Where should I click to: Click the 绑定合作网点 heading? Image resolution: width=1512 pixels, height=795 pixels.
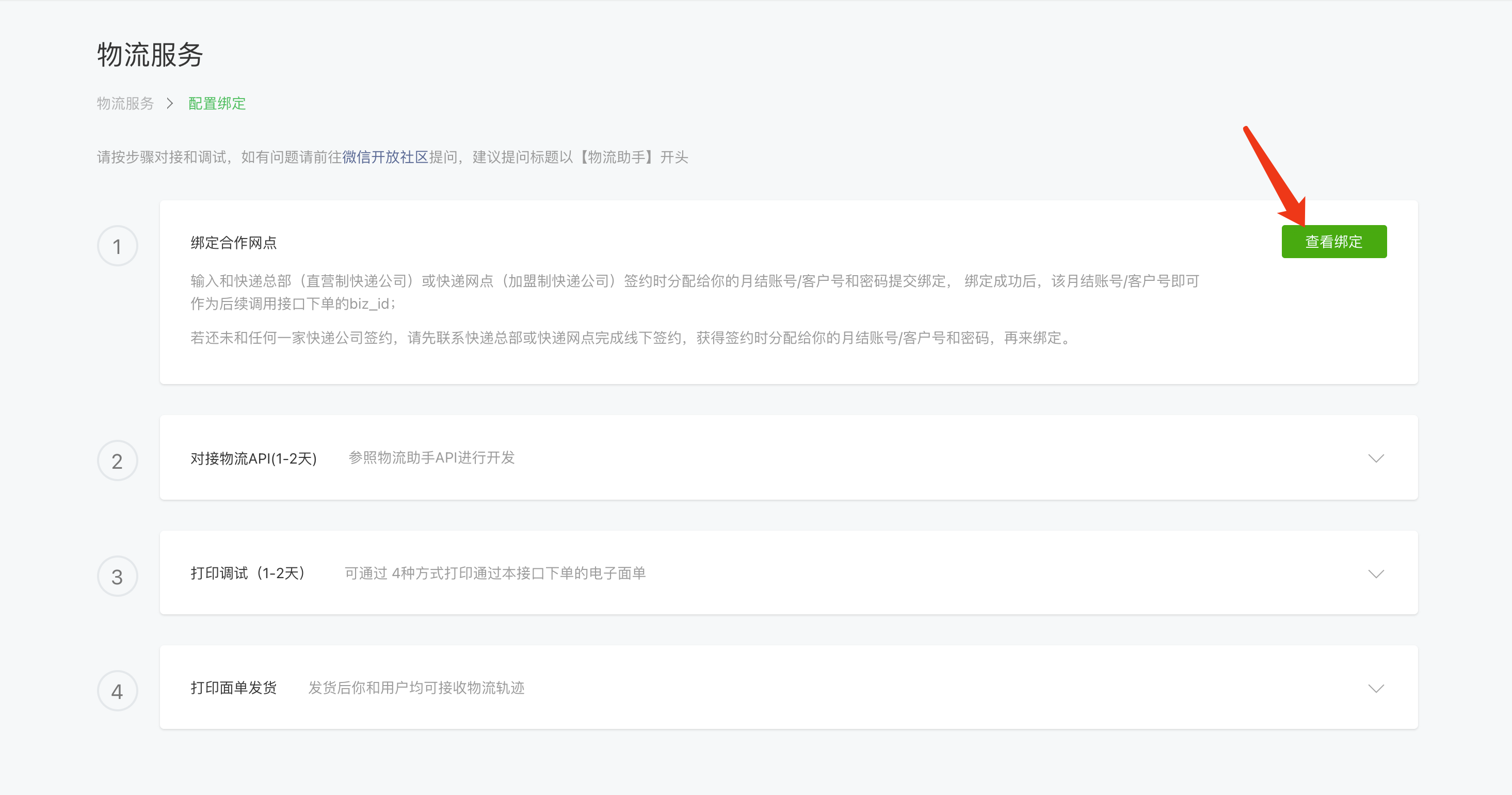(x=234, y=243)
